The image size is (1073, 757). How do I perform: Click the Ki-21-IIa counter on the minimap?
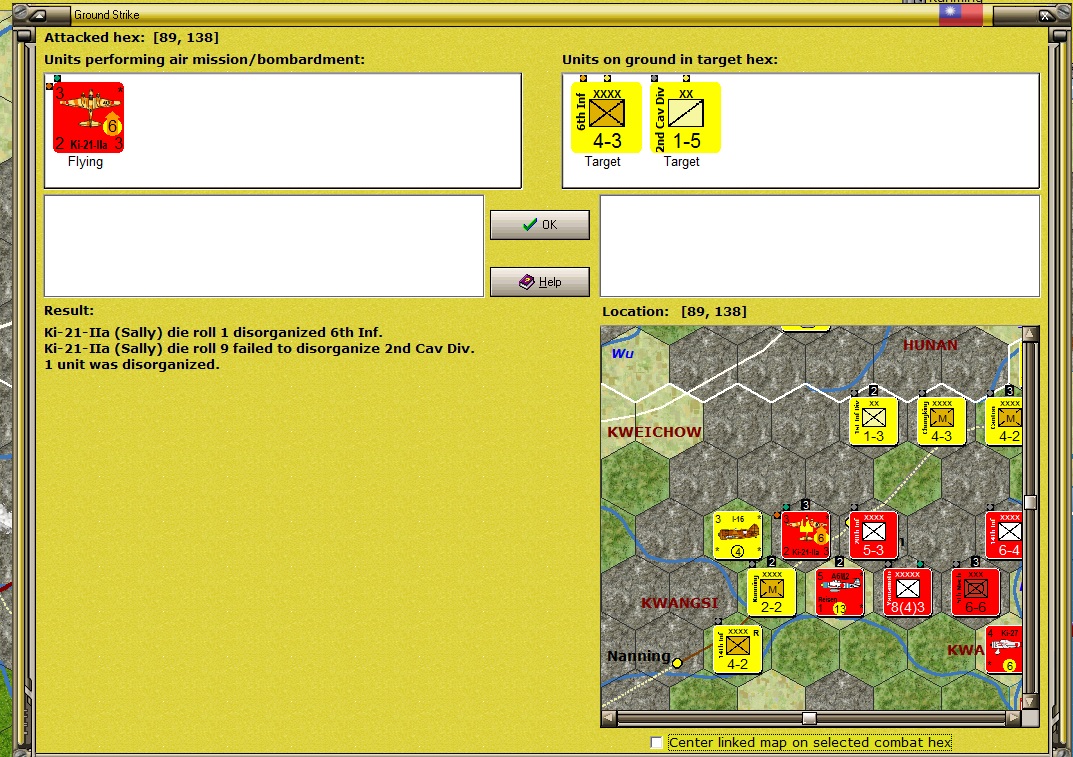(805, 535)
